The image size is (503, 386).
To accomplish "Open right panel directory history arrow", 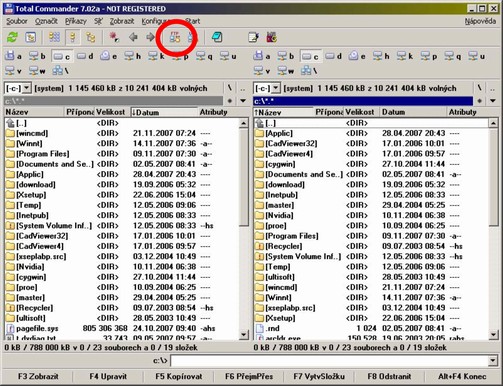I will tap(493, 101).
